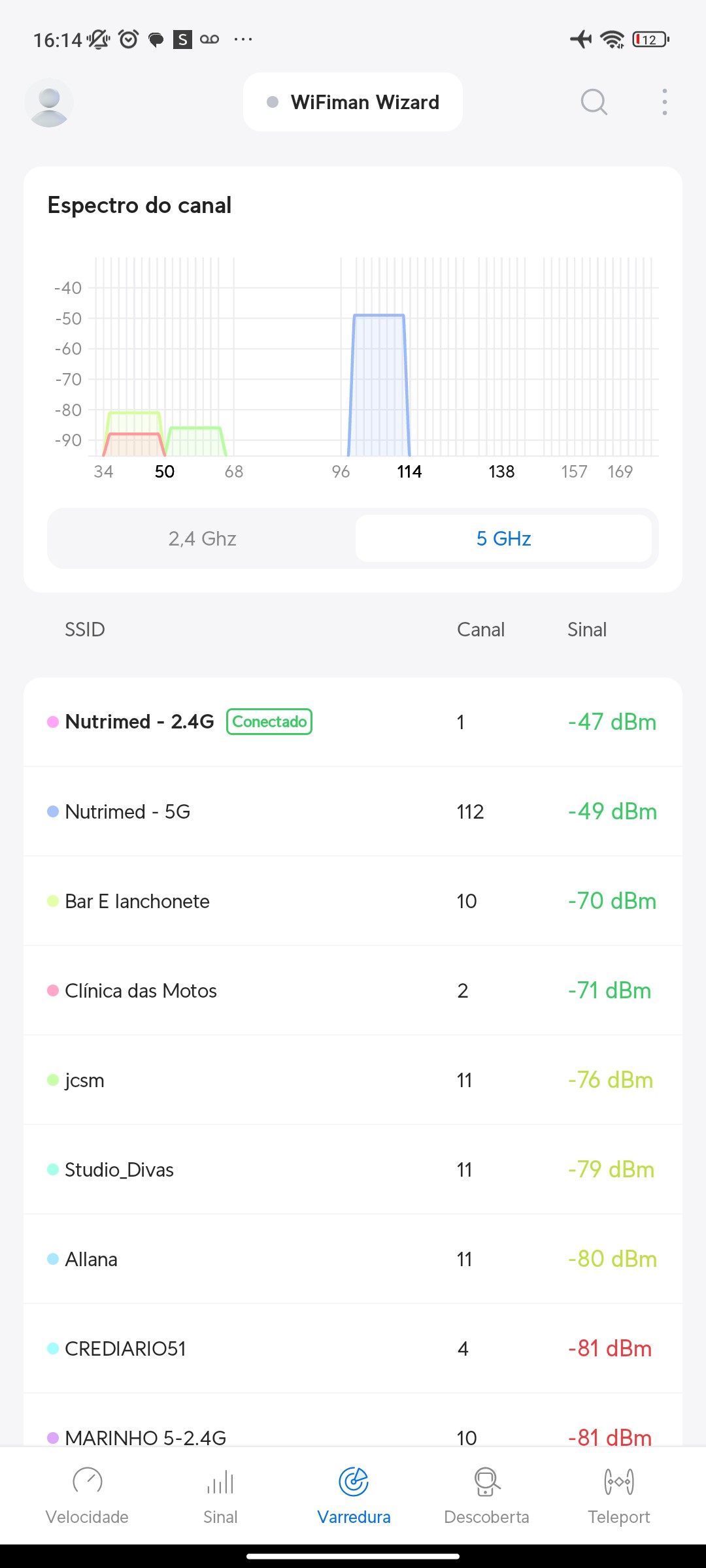Select the 5 GHz band option
Image resolution: width=706 pixels, height=1568 pixels.
503,538
